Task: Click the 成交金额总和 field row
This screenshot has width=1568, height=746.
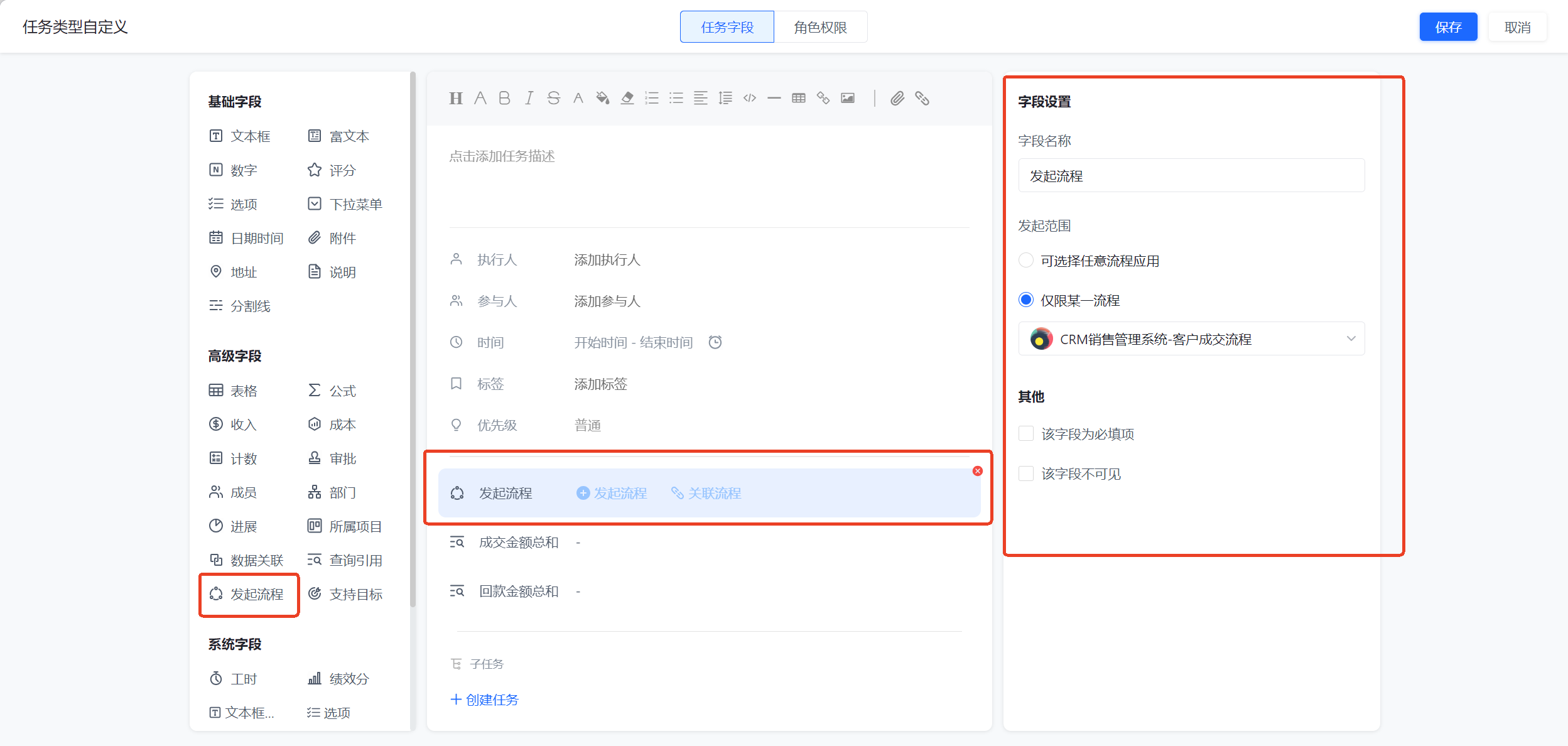Action: point(709,542)
